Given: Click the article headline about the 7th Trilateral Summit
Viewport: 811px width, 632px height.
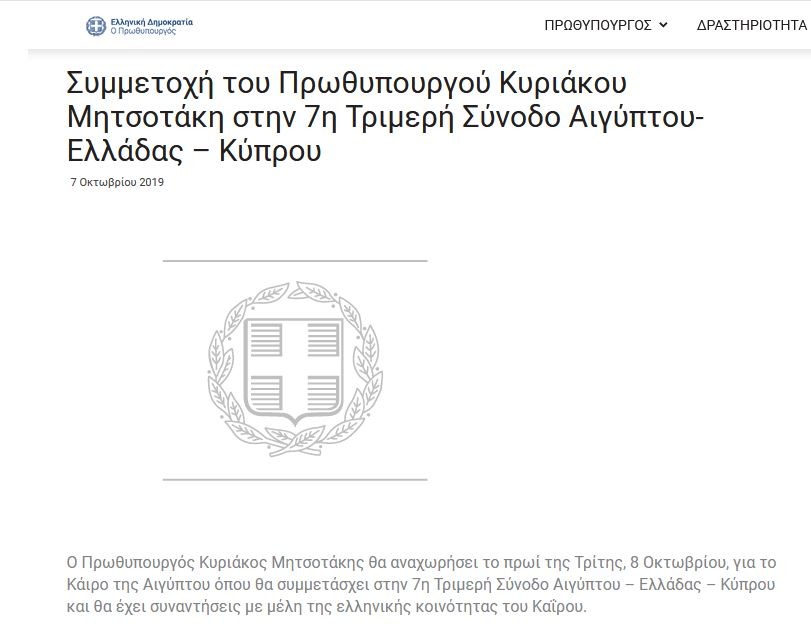Looking at the screenshot, I should coord(385,117).
